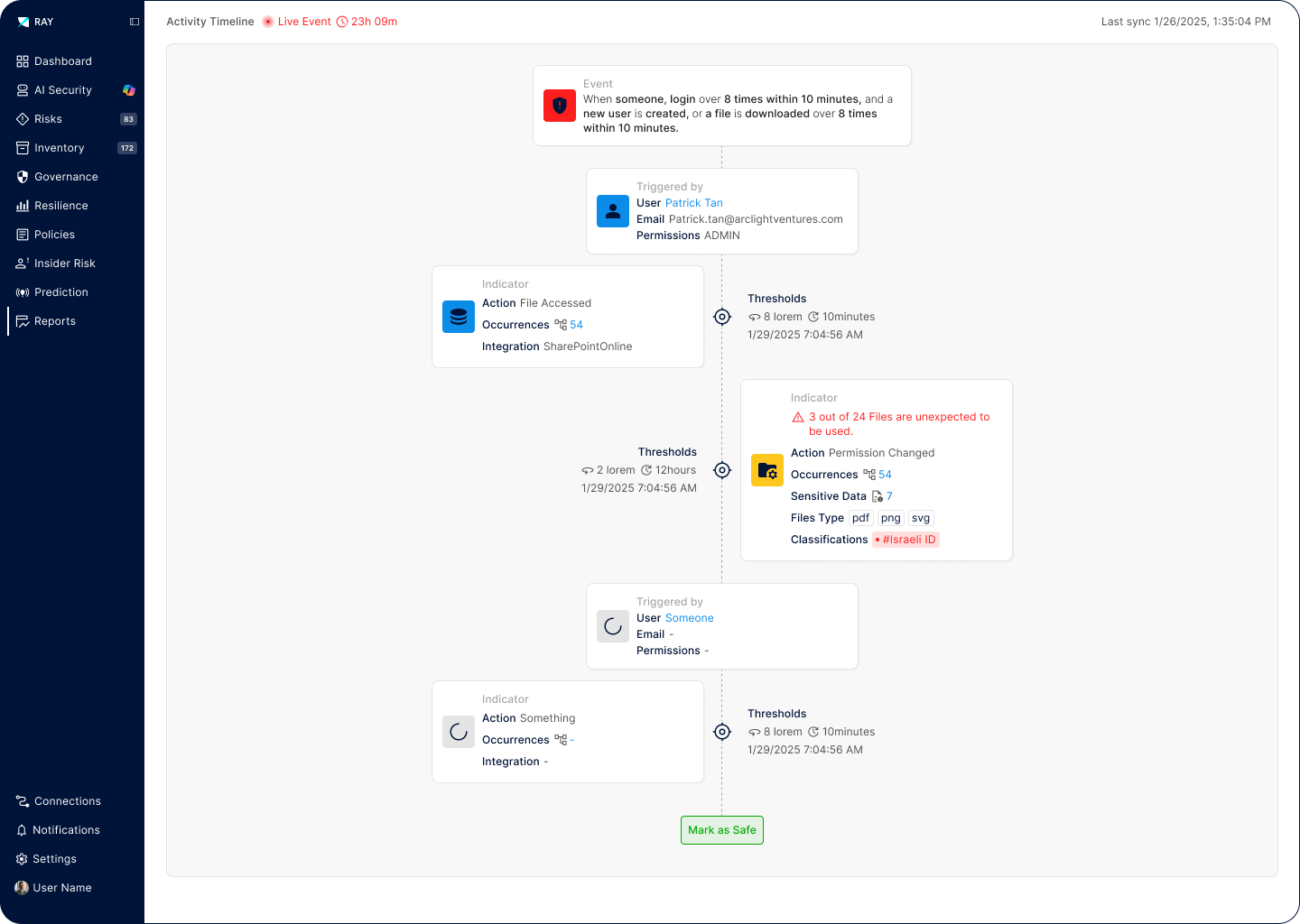Viewport: 1300px width, 924px height.
Task: Click the AI Security colorful badge icon
Action: 129,90
